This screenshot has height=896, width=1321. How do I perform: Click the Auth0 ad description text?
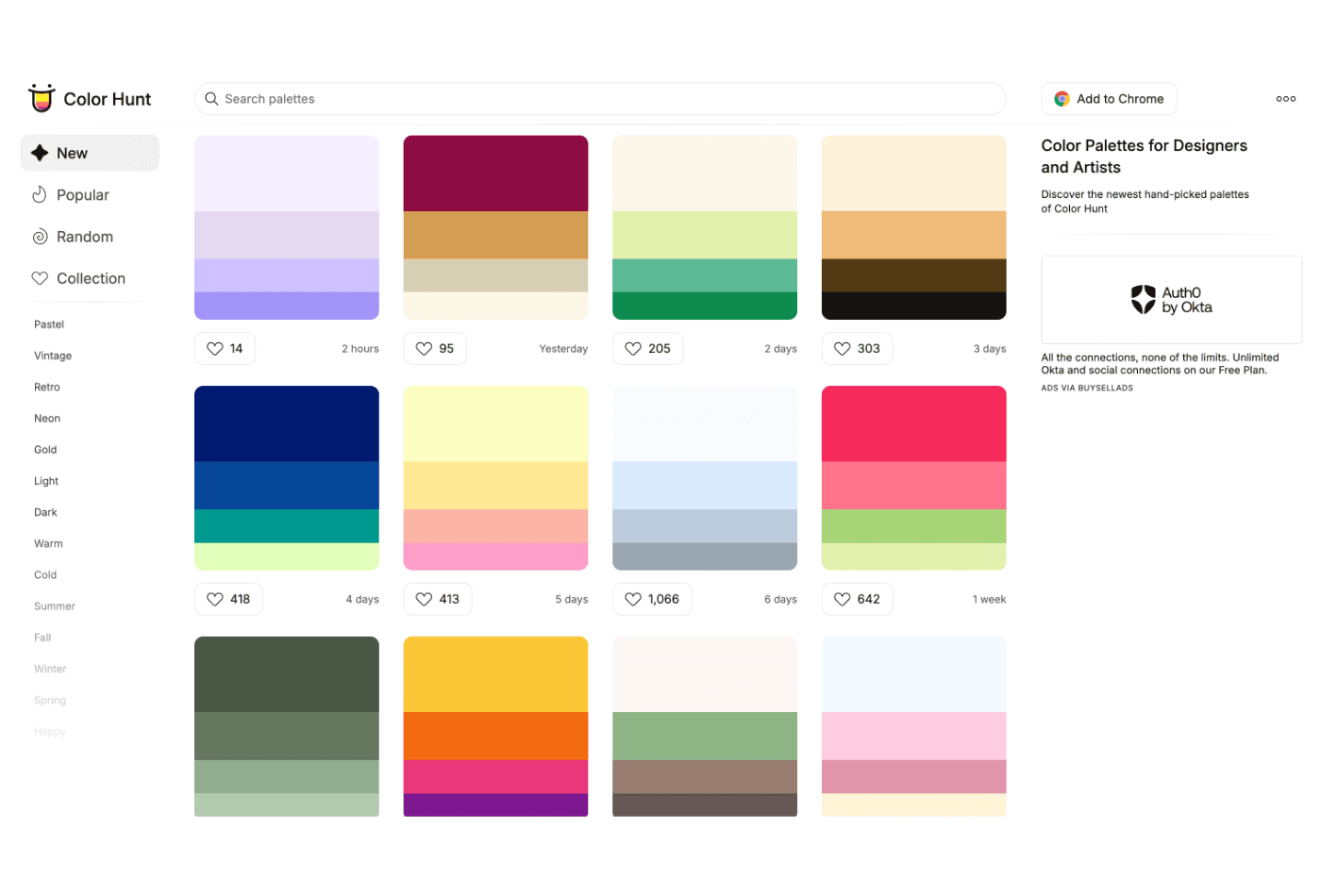(1160, 364)
